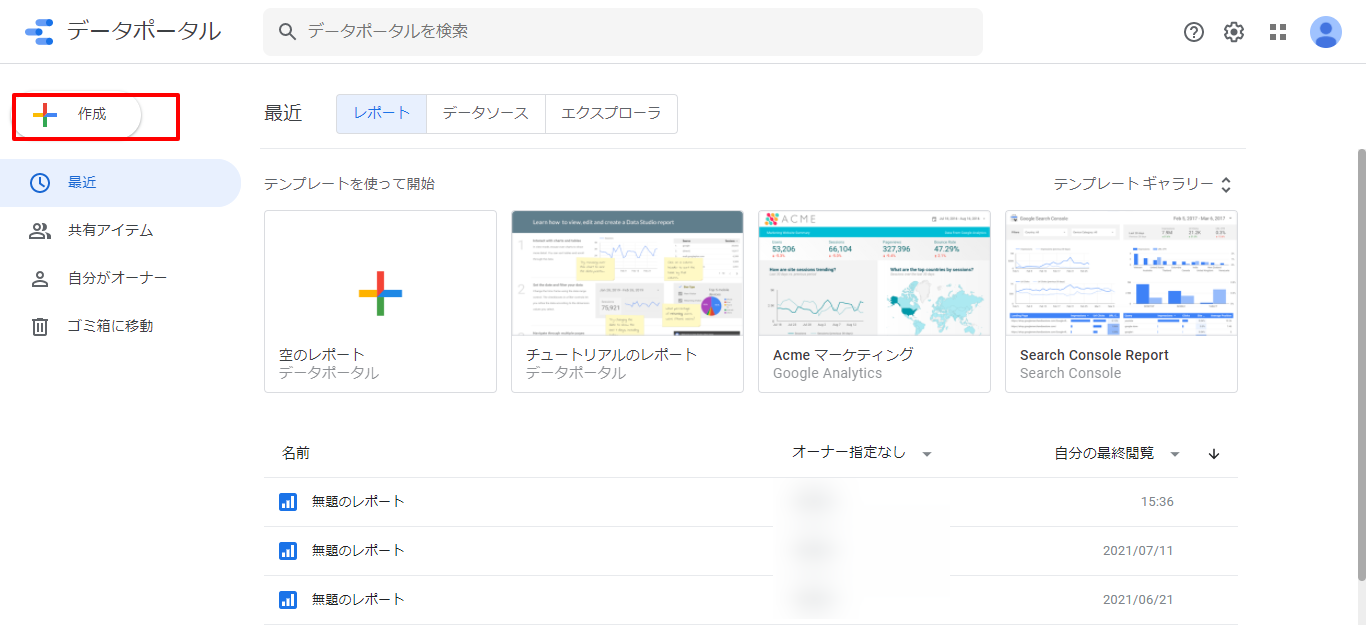Viewport: 1366px width, 625px height.
Task: Click the report icon of the 2021/07/11 report
Action: 288,551
